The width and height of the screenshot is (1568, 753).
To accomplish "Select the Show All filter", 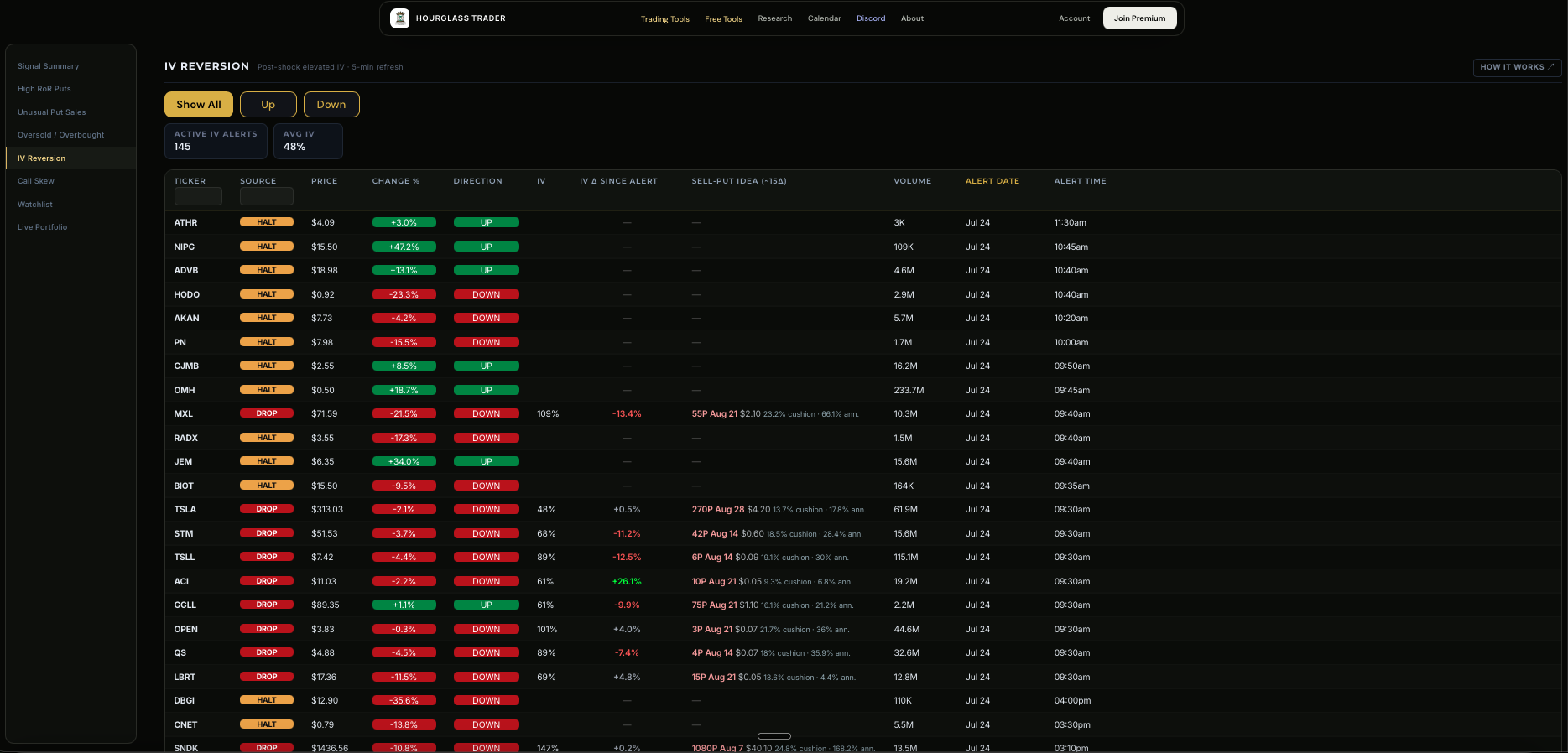I will [199, 105].
